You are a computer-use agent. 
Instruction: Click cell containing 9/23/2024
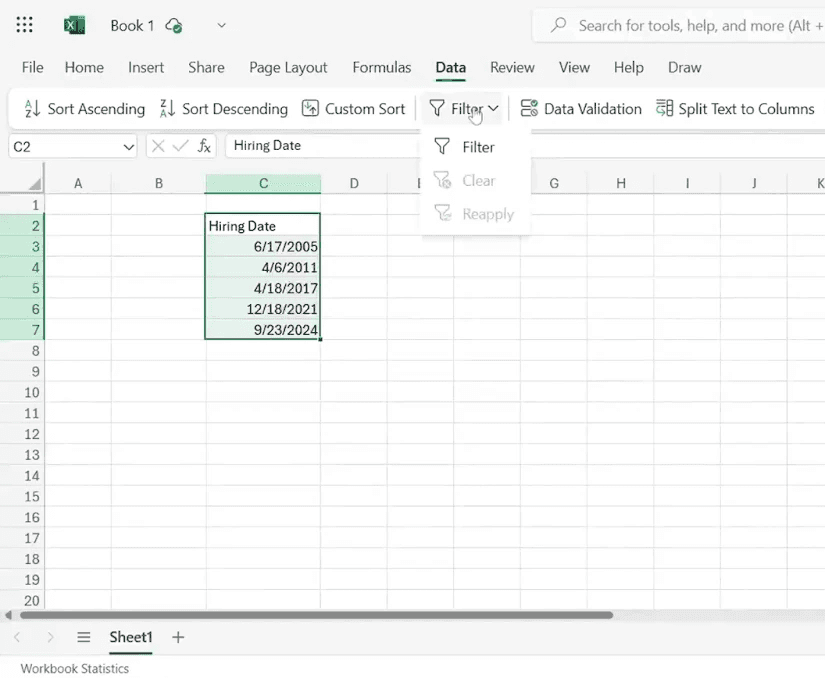263,329
